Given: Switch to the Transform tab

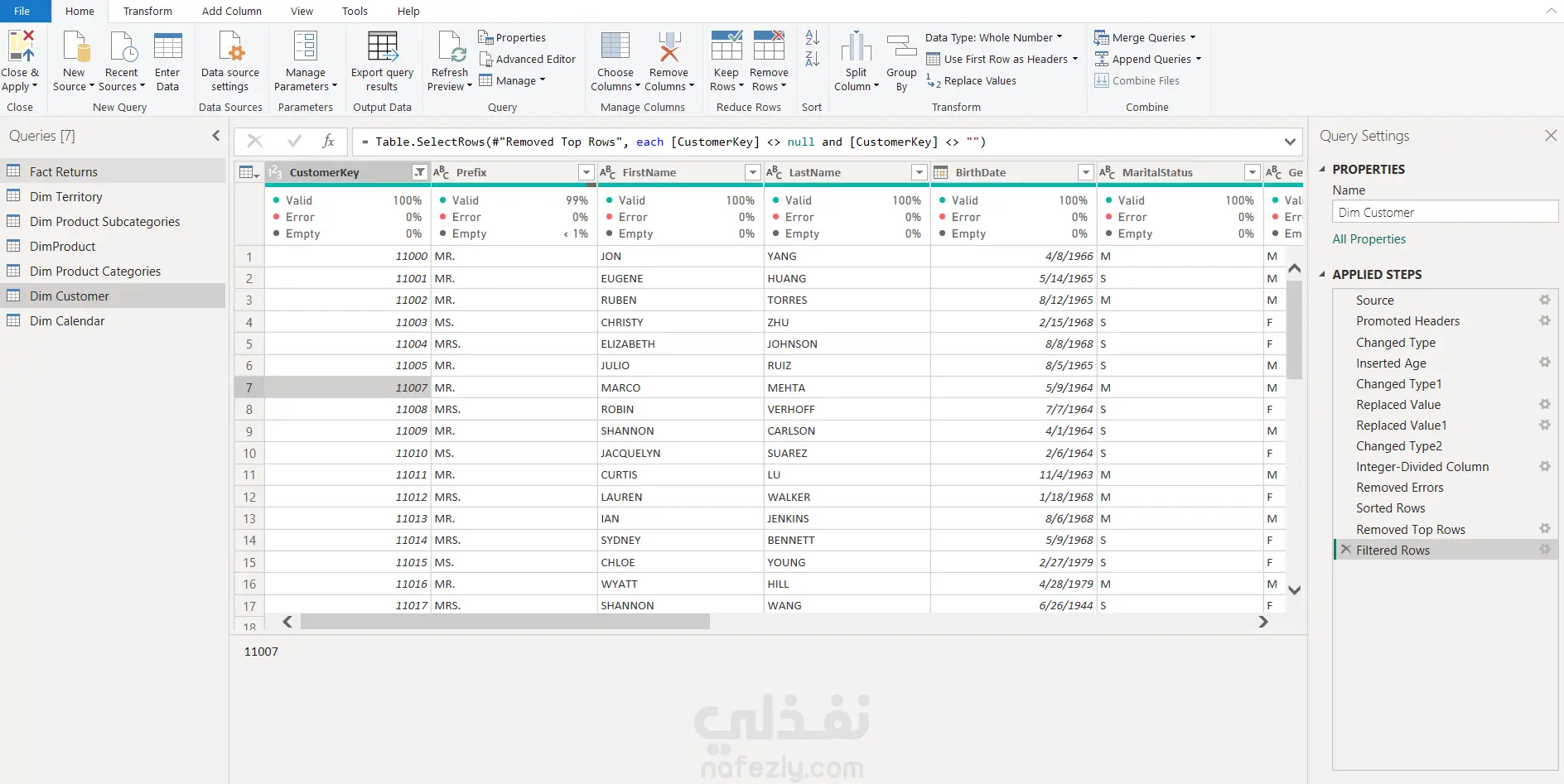Looking at the screenshot, I should 147,11.
